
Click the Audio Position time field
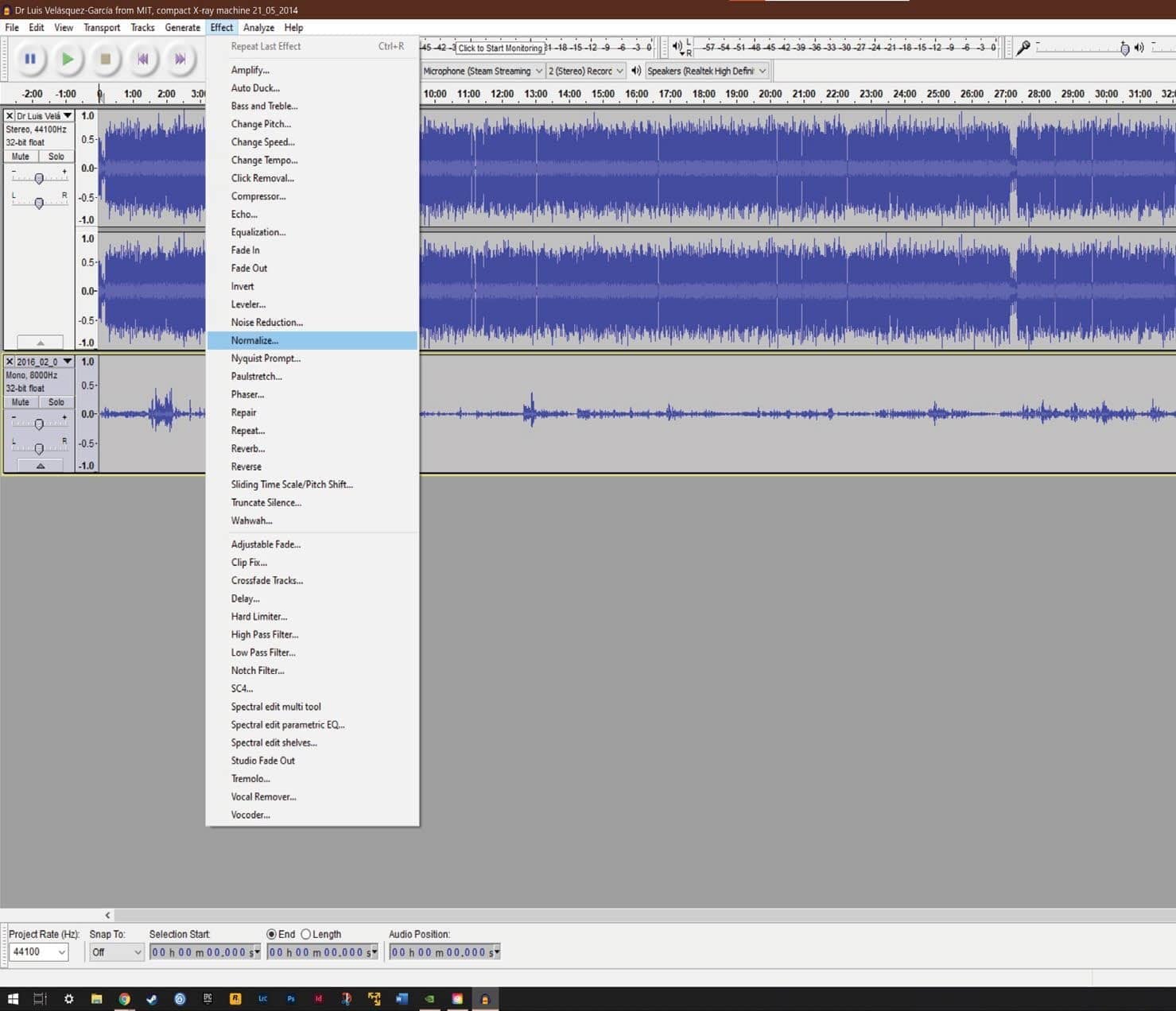tap(444, 952)
